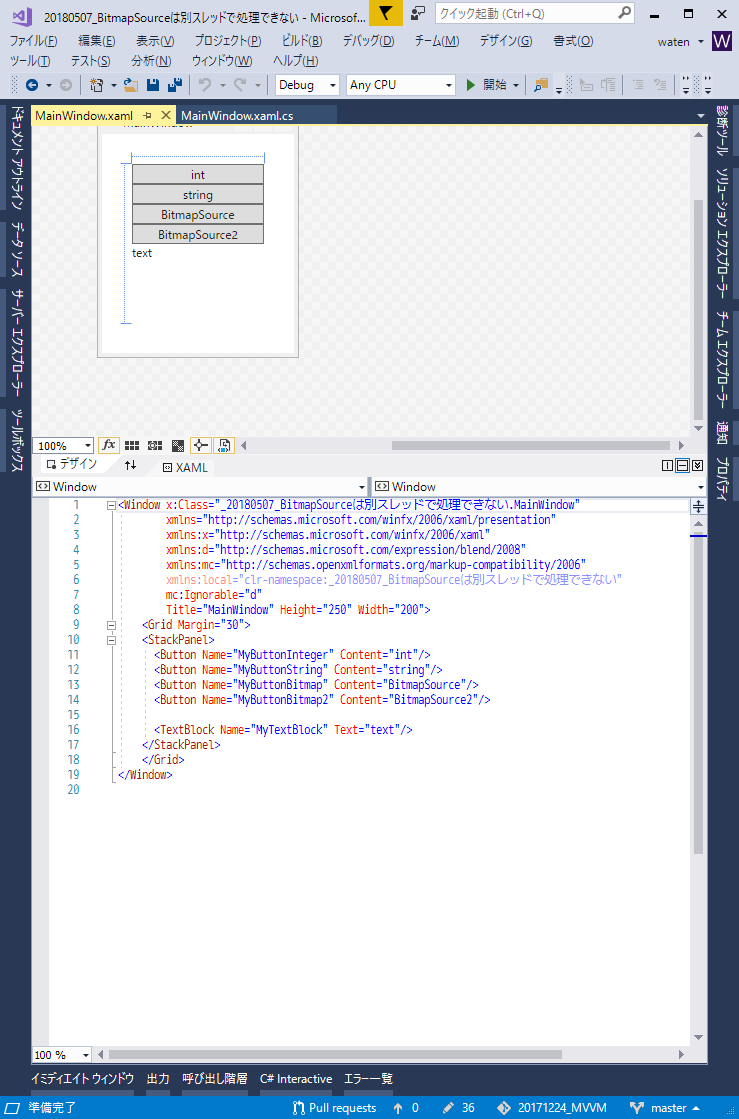Click the swap panes arrows icon
Viewport: 739px width, 1119px height.
131,465
